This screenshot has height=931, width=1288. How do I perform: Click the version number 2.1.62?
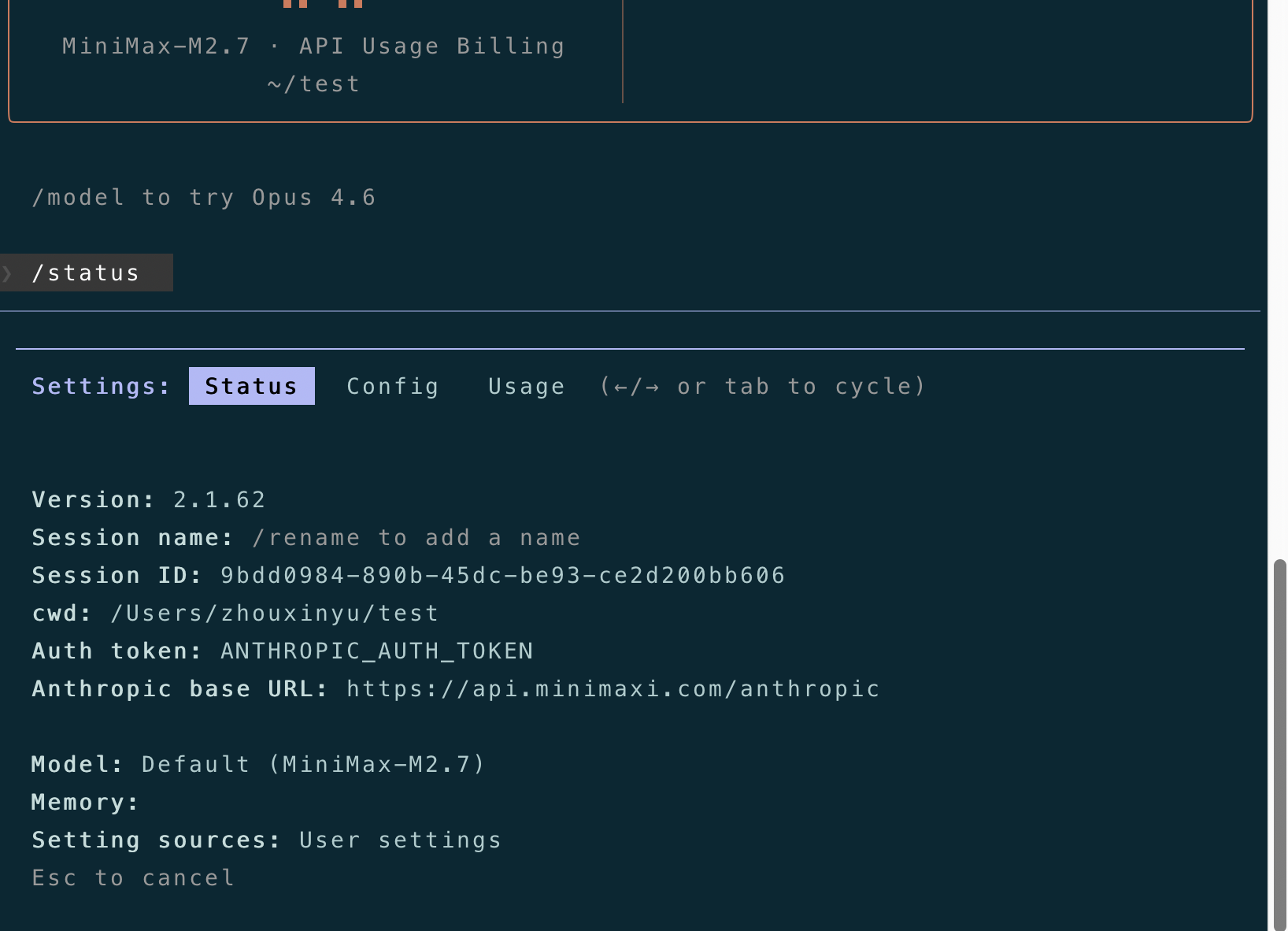(220, 499)
